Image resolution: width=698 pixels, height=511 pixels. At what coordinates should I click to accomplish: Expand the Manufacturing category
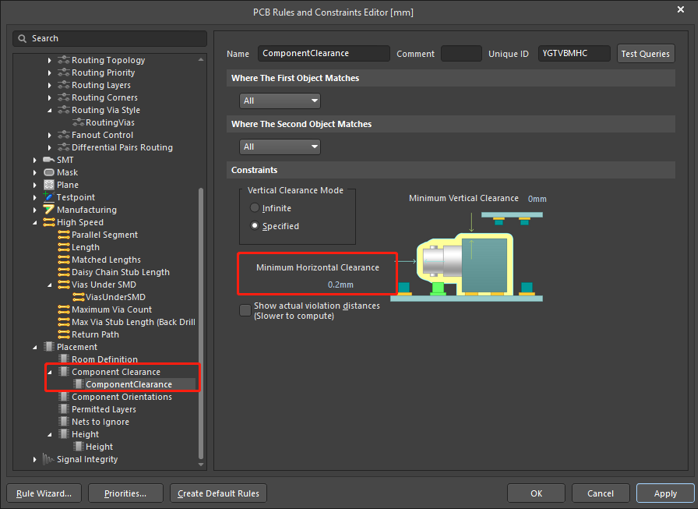tap(35, 210)
